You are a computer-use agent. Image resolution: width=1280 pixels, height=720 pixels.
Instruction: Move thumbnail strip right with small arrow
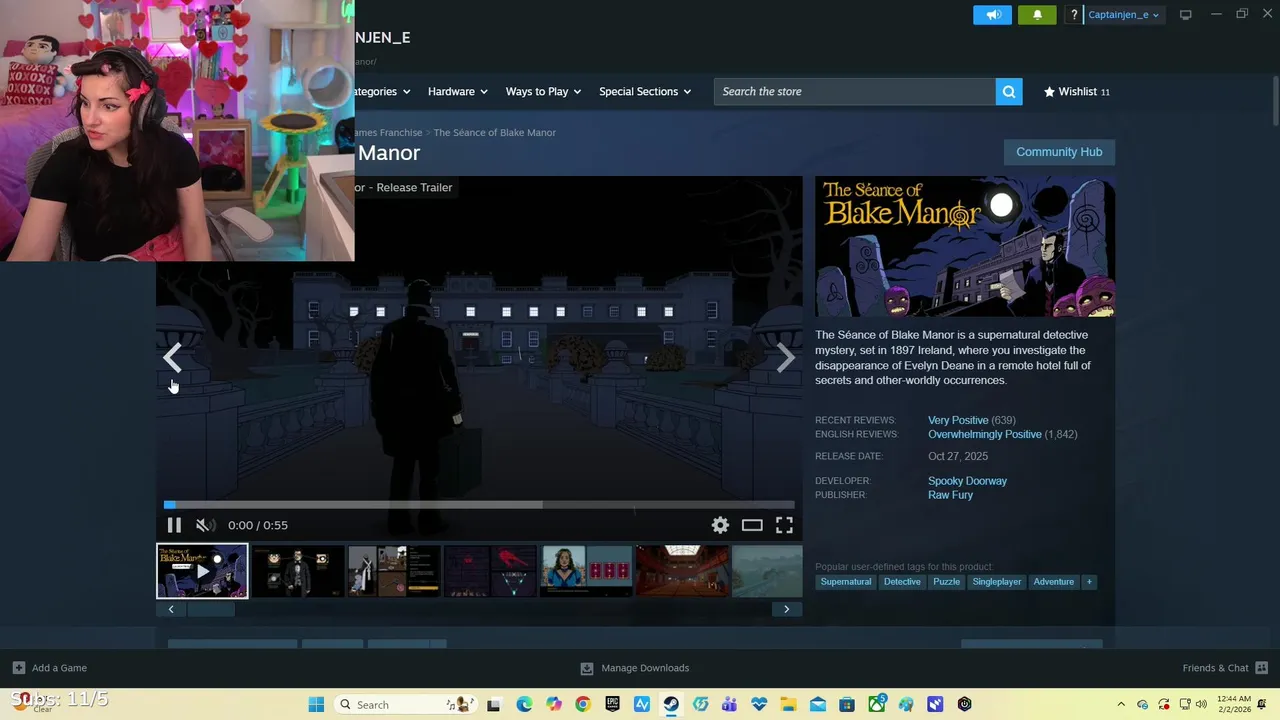[786, 609]
